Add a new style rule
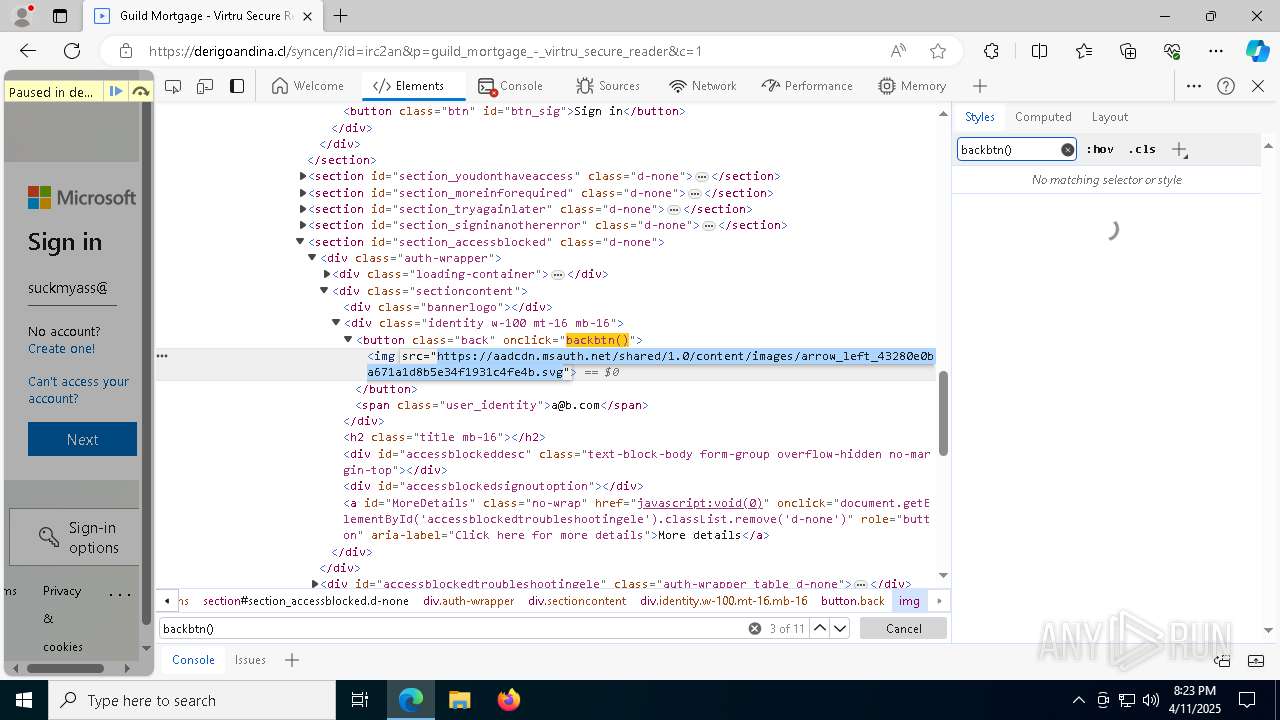This screenshot has width=1280, height=720. click(x=1179, y=150)
